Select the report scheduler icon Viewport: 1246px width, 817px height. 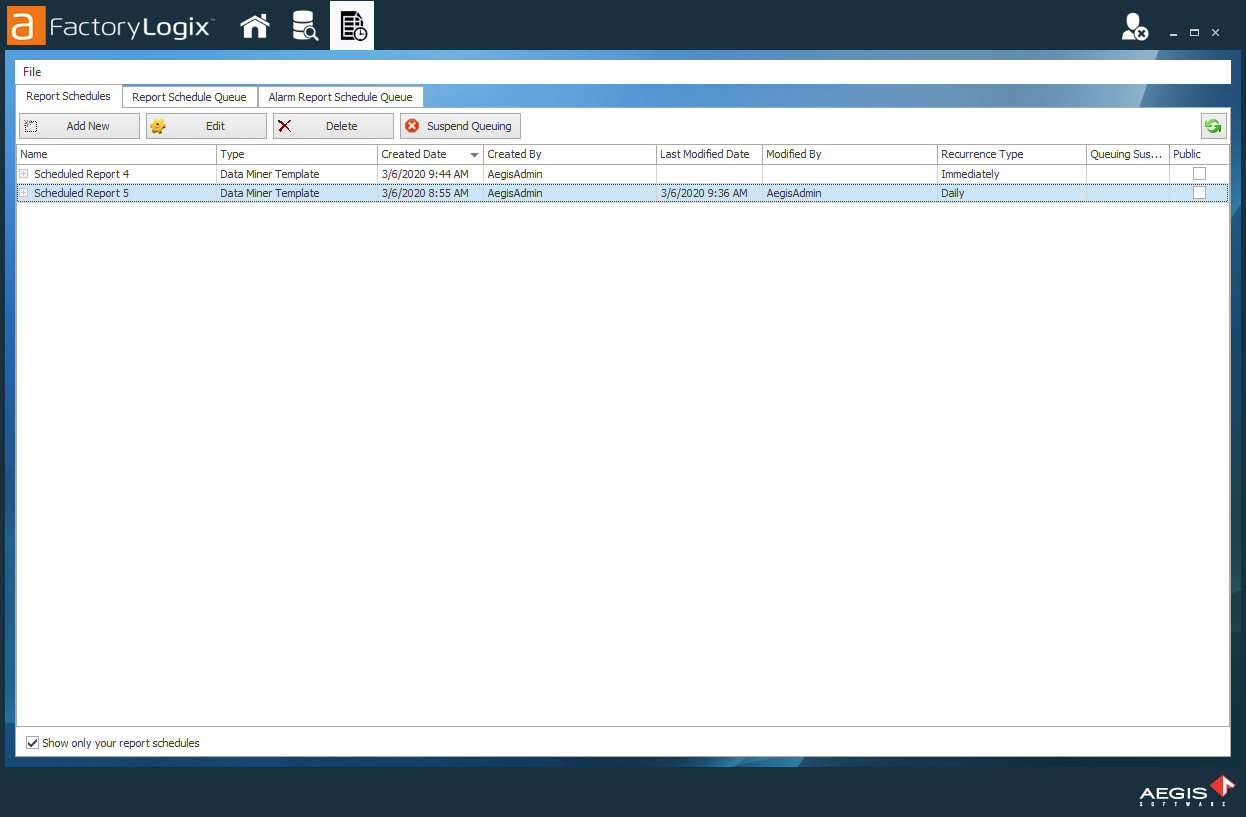[352, 26]
